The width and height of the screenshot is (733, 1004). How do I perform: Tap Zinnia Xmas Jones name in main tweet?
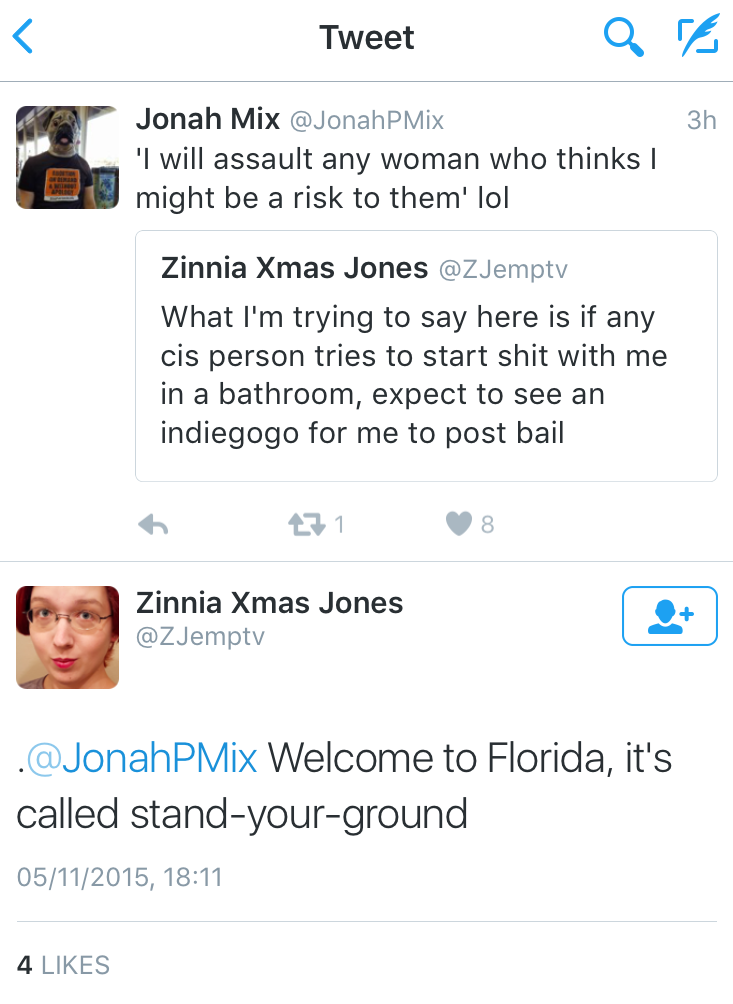click(269, 603)
